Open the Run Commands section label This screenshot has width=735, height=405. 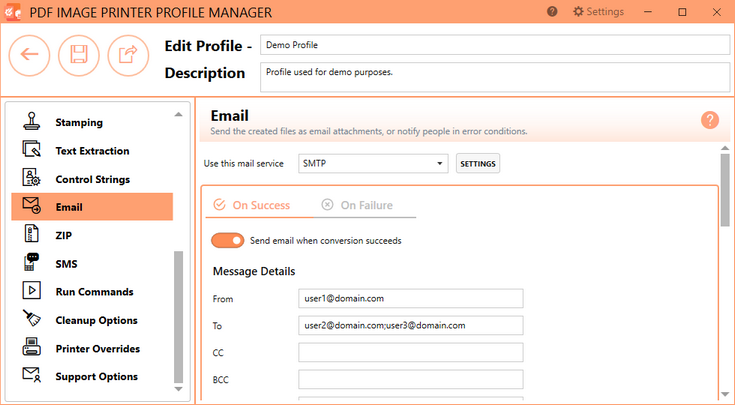(x=94, y=292)
